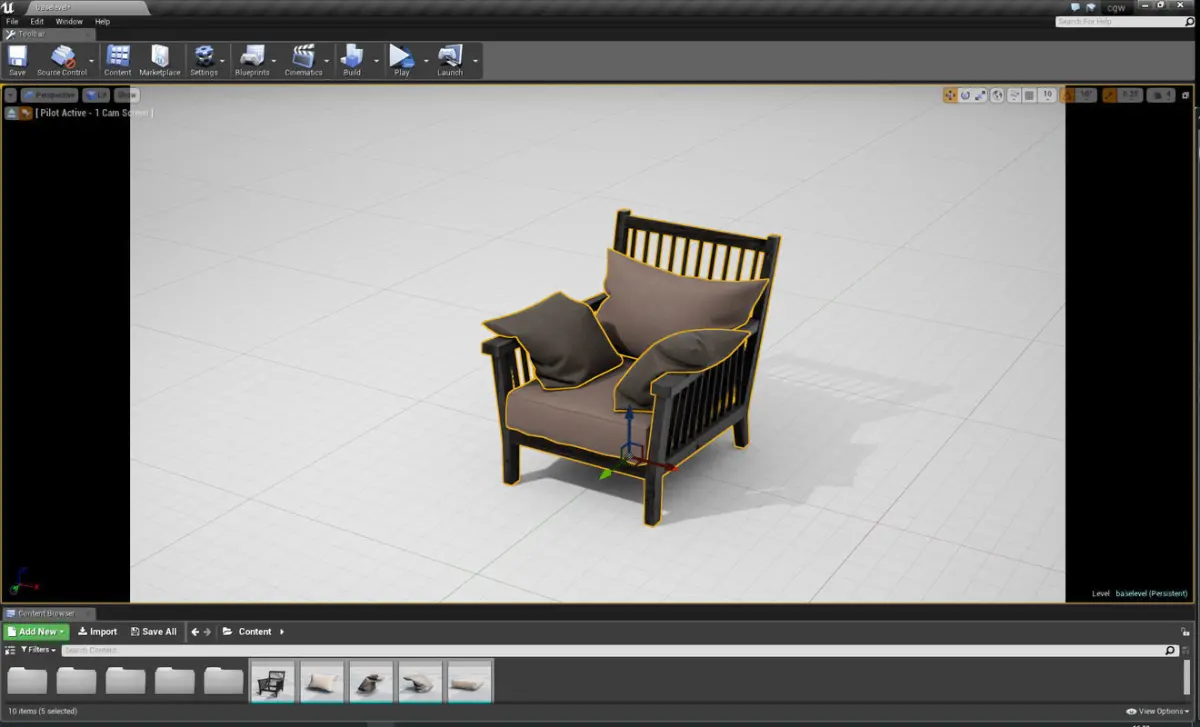Select the light pillow asset thumbnail
This screenshot has width=1200, height=727.
point(322,681)
